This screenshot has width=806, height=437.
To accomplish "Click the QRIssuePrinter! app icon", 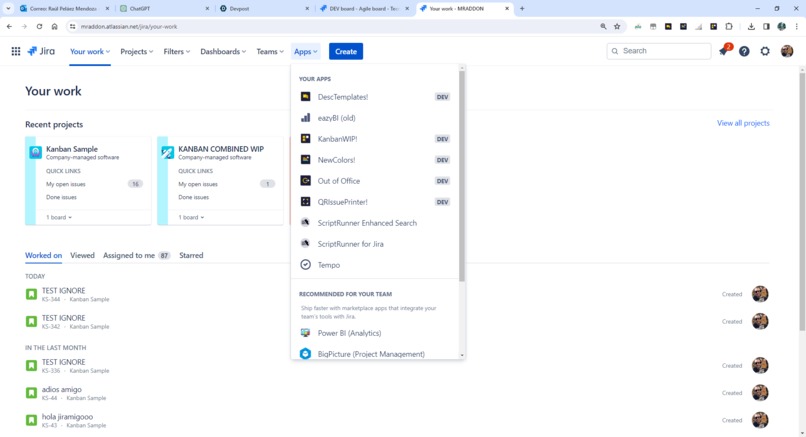I will (305, 202).
